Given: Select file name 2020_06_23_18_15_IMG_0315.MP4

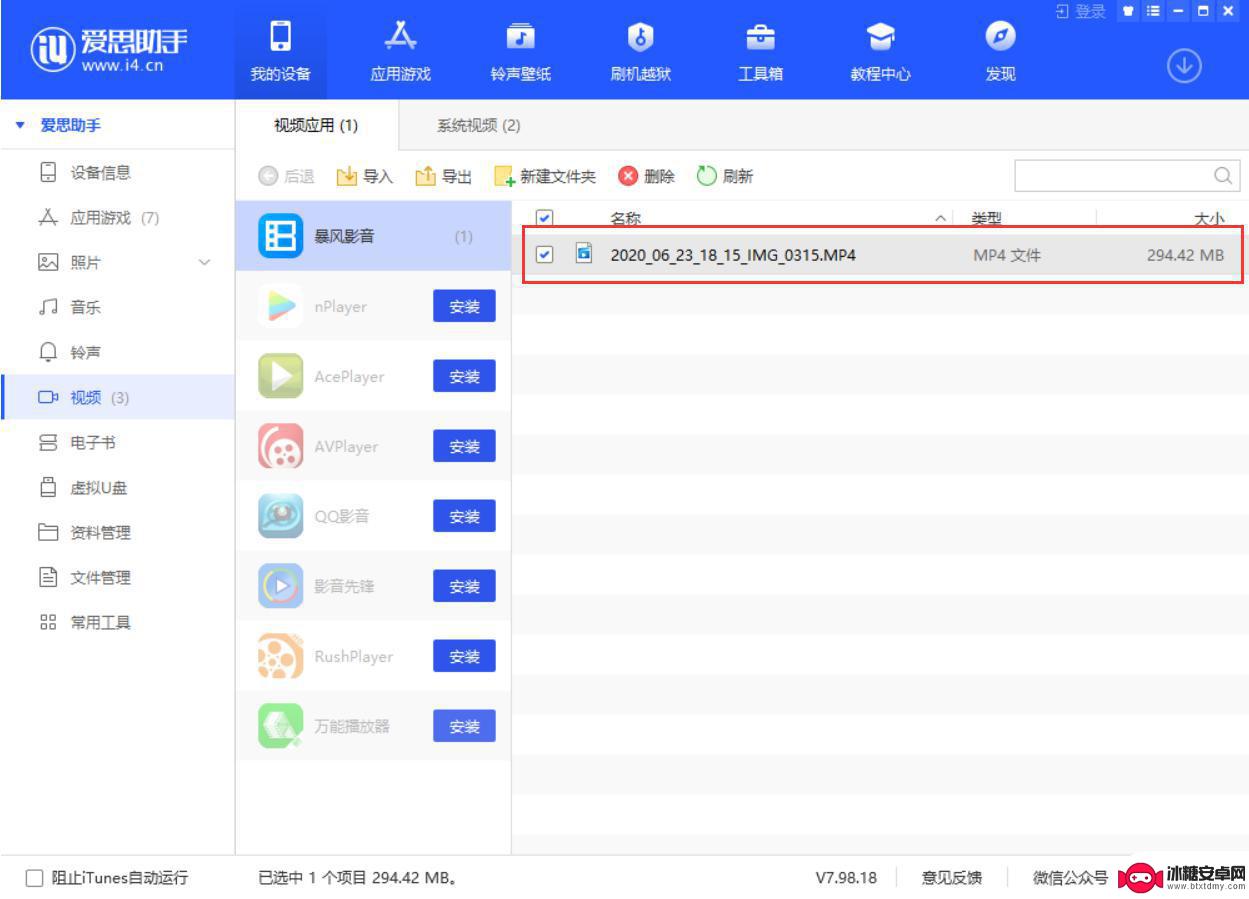Looking at the screenshot, I should click(733, 255).
